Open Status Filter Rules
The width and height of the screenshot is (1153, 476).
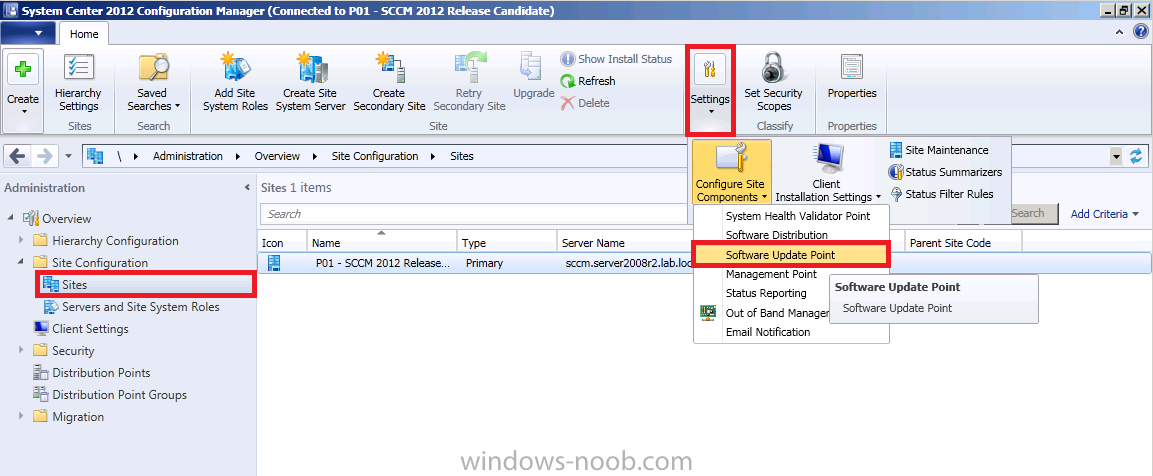[941, 194]
